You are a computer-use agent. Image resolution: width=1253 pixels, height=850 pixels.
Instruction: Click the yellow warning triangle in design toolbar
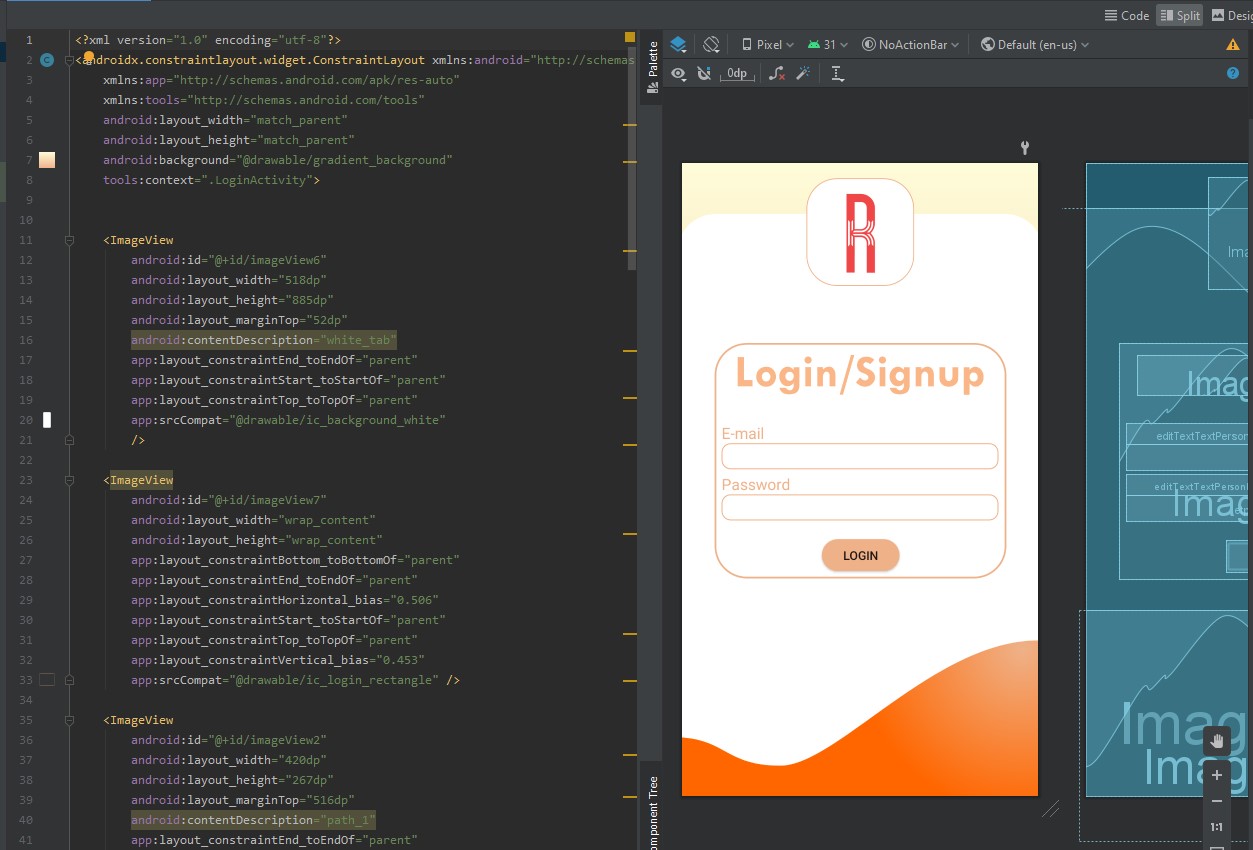tap(1233, 45)
